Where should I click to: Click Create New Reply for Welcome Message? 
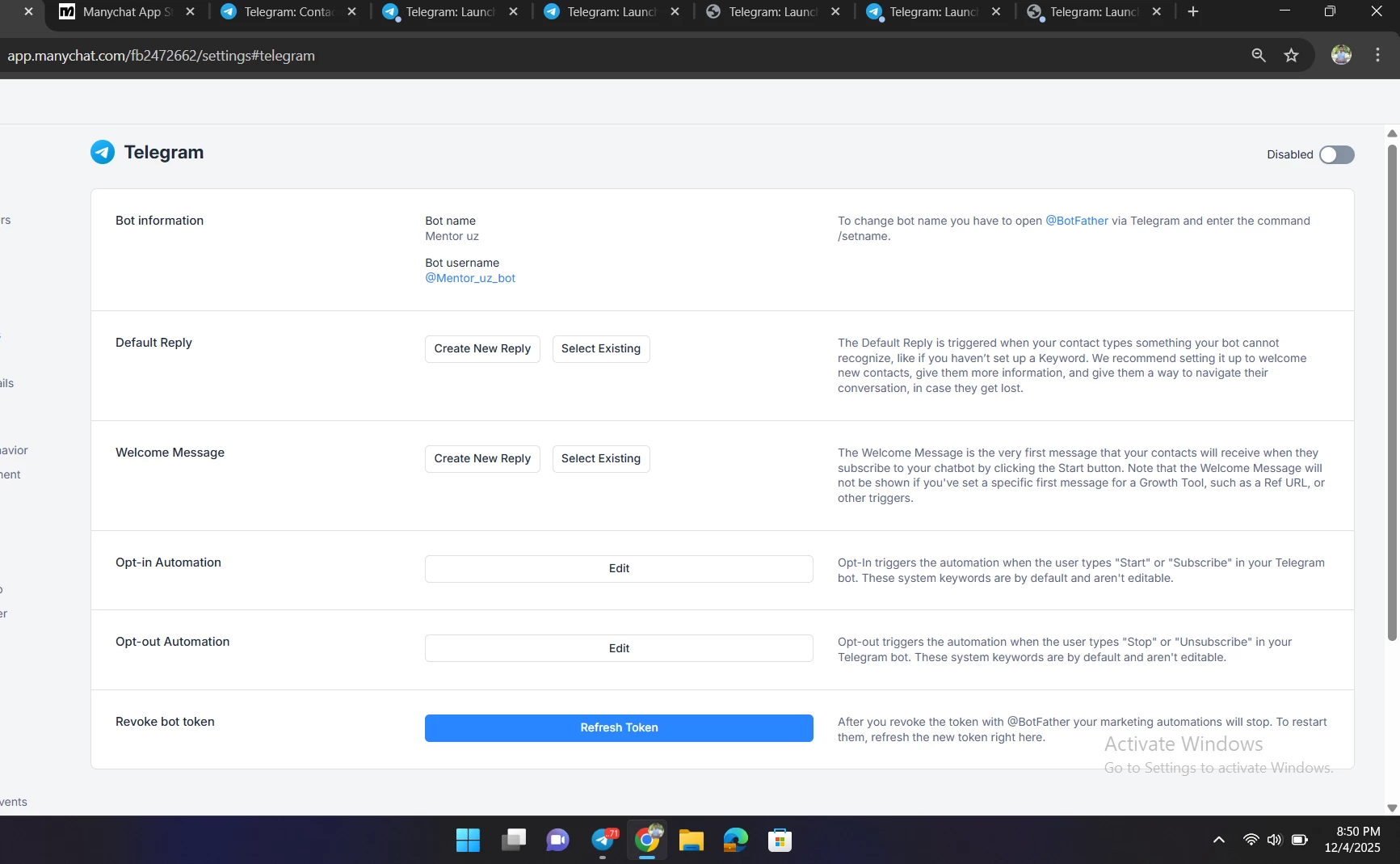(482, 458)
